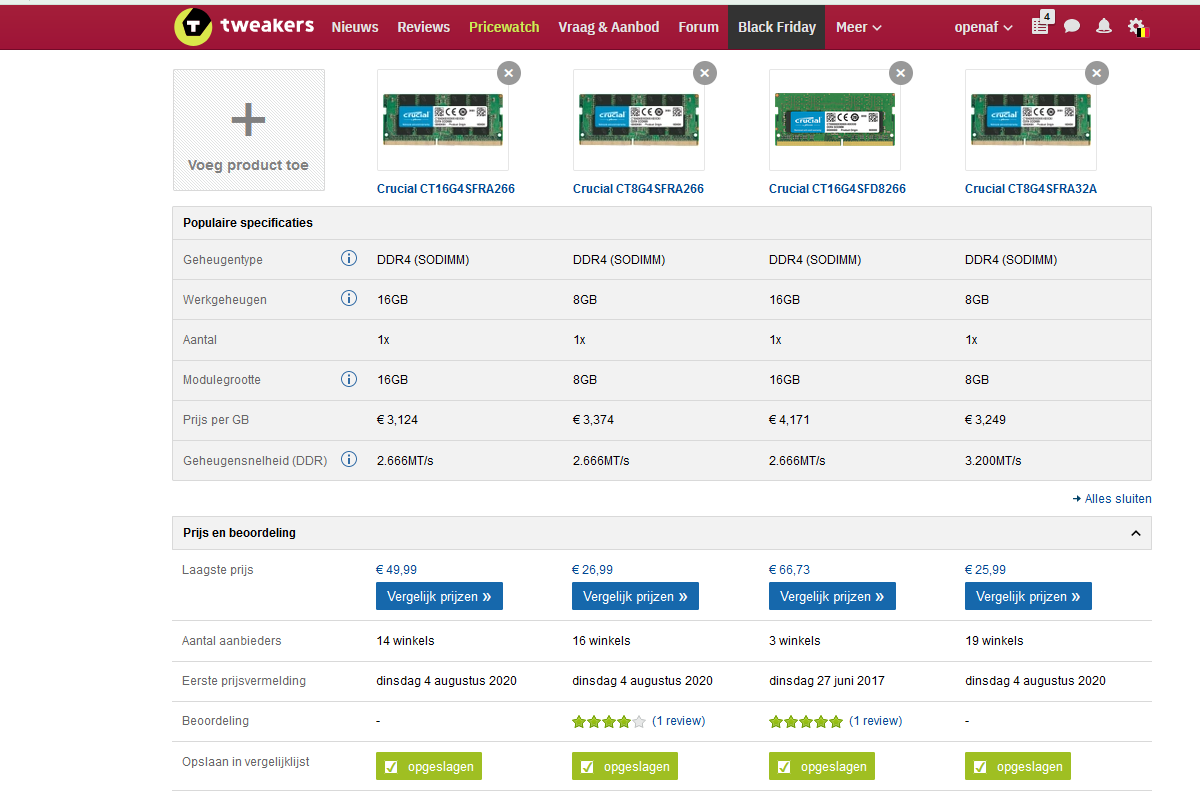Click the plus tile Voeg product toe
The image size is (1200, 797).
249,130
